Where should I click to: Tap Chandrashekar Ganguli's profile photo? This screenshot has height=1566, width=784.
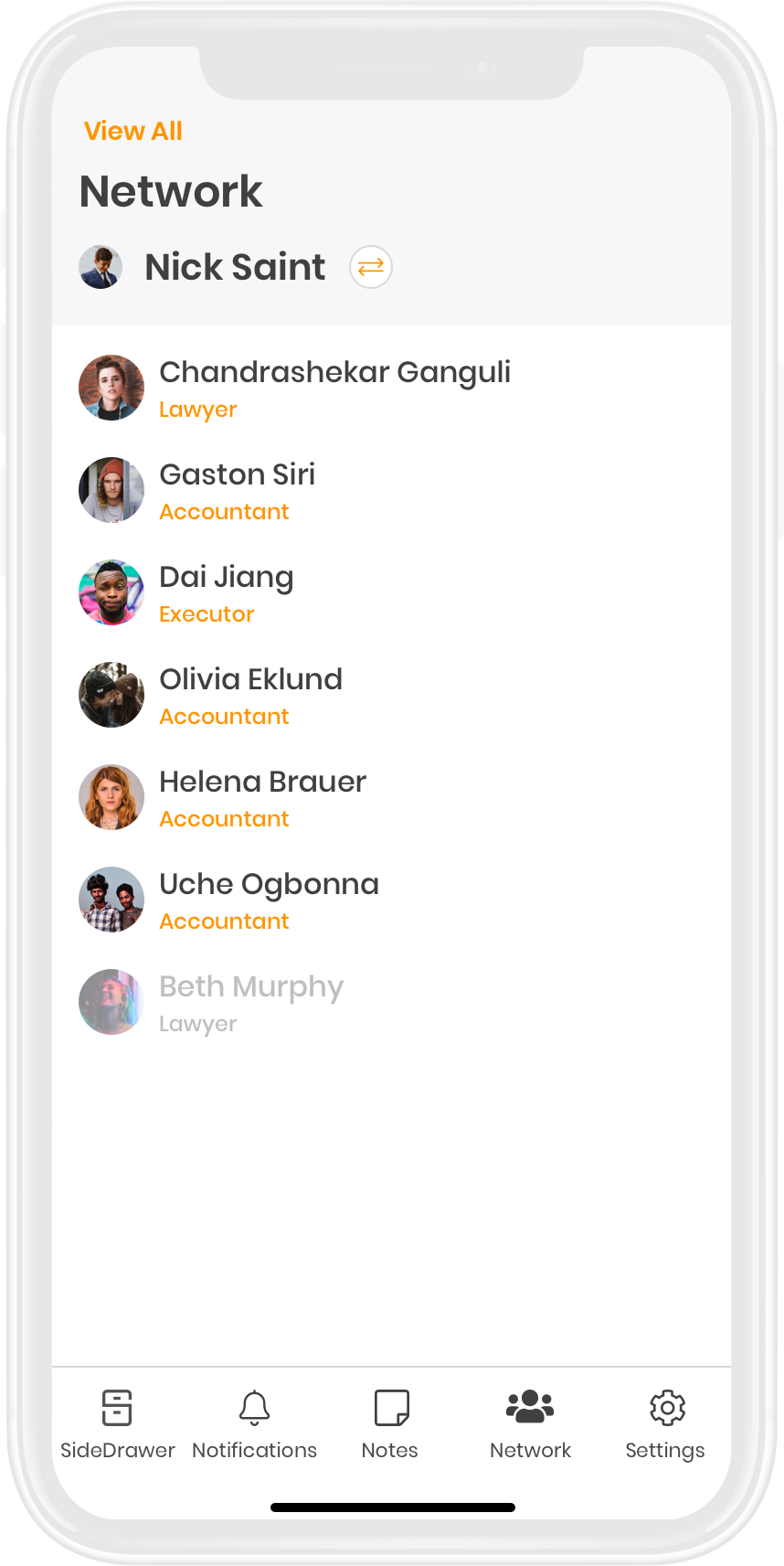click(x=111, y=388)
